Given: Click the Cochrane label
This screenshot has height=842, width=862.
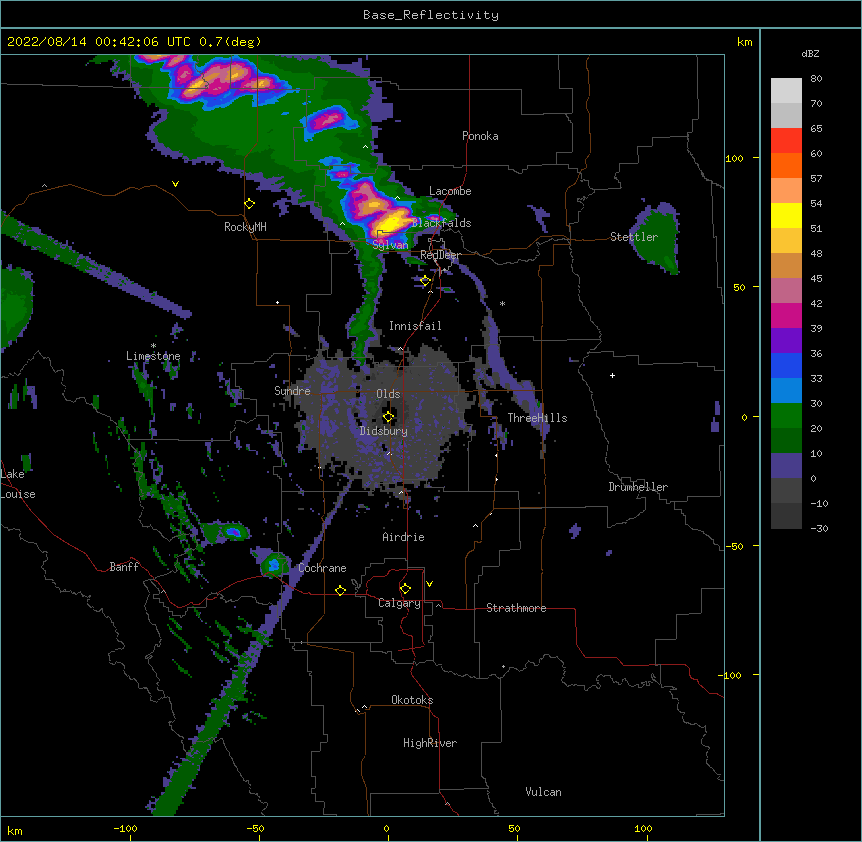Looking at the screenshot, I should [x=322, y=568].
